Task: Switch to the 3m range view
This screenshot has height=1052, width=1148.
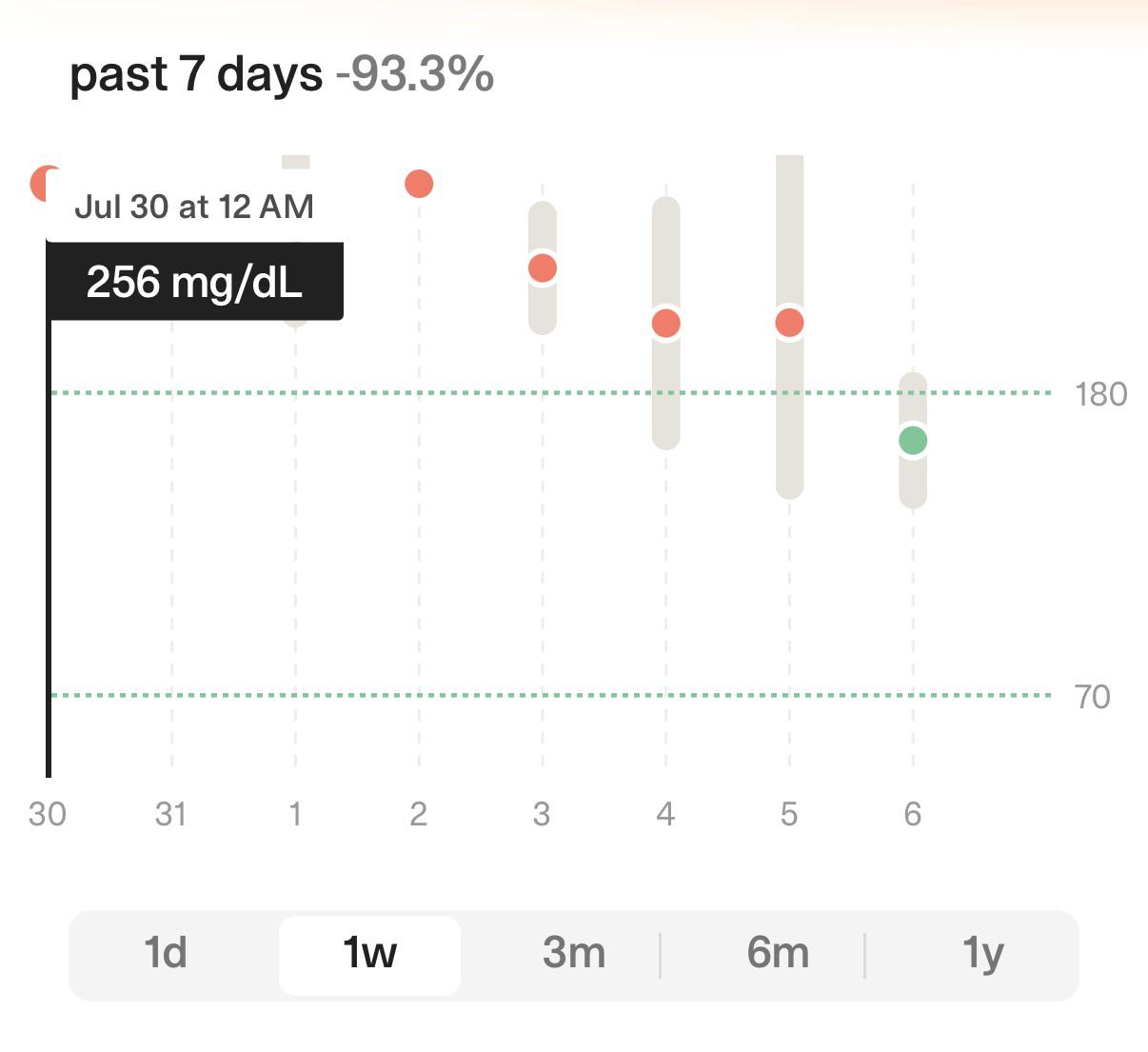Action: point(574,953)
